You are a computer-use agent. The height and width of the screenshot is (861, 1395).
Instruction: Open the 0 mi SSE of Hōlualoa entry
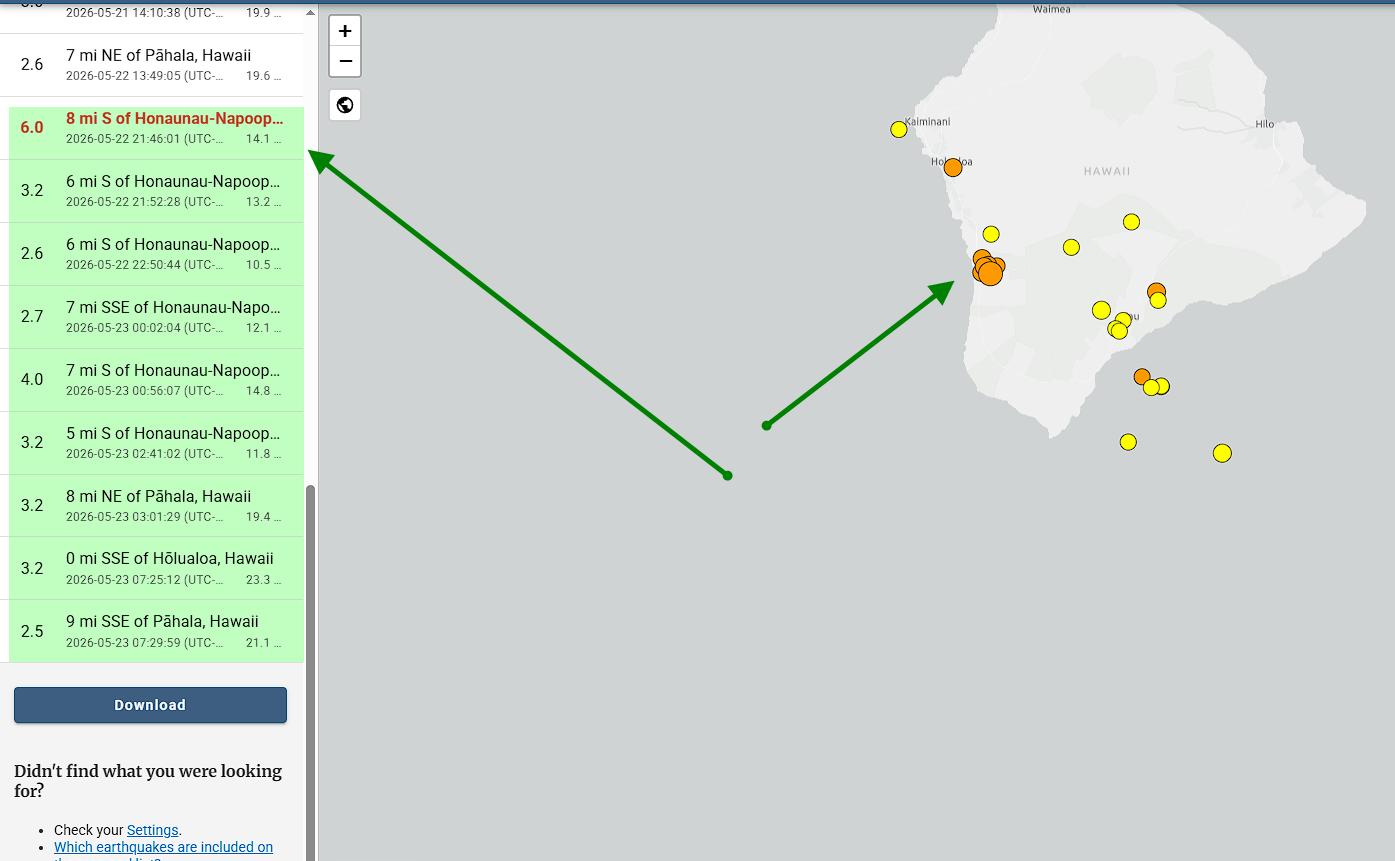(156, 568)
